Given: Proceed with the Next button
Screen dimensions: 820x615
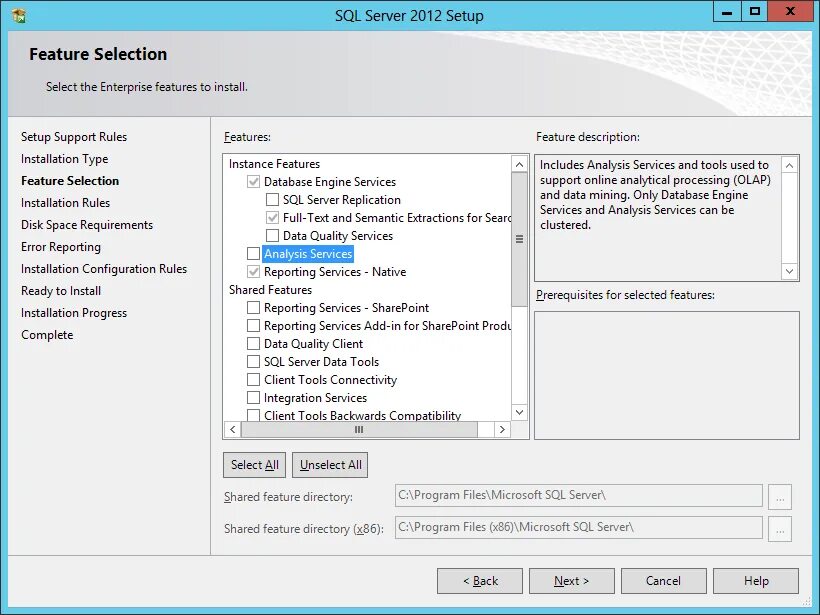Looking at the screenshot, I should click(x=572, y=581).
